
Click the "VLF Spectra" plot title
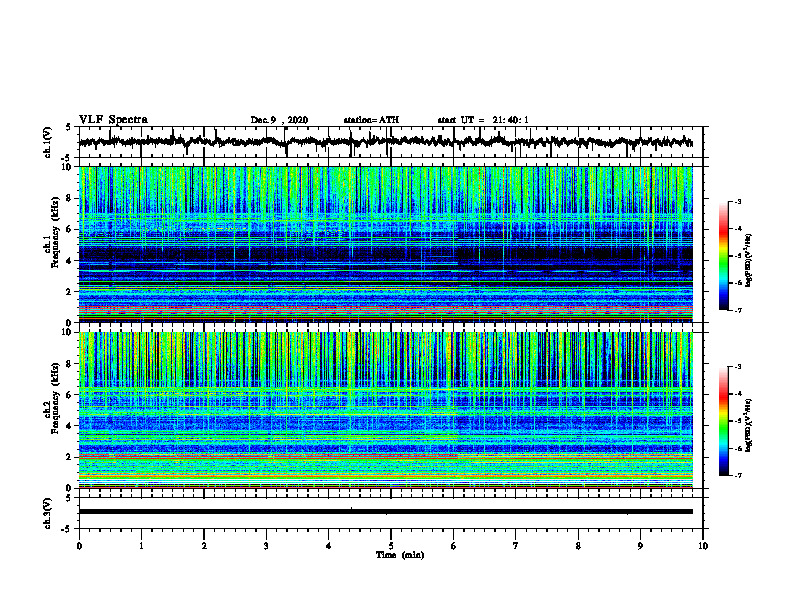[x=113, y=120]
